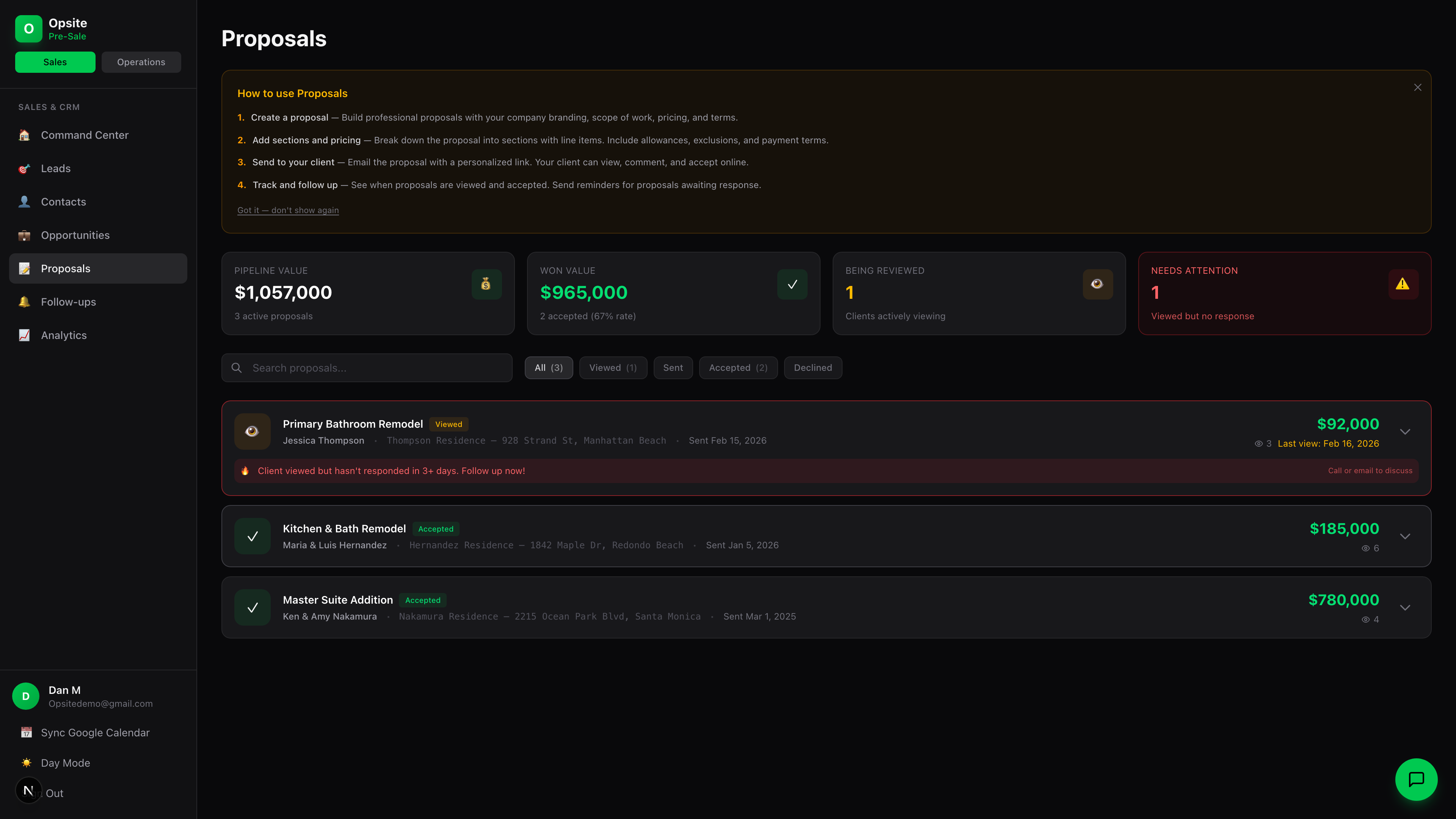The width and height of the screenshot is (1456, 819).
Task: Click Got it — don't show again
Action: click(x=288, y=210)
